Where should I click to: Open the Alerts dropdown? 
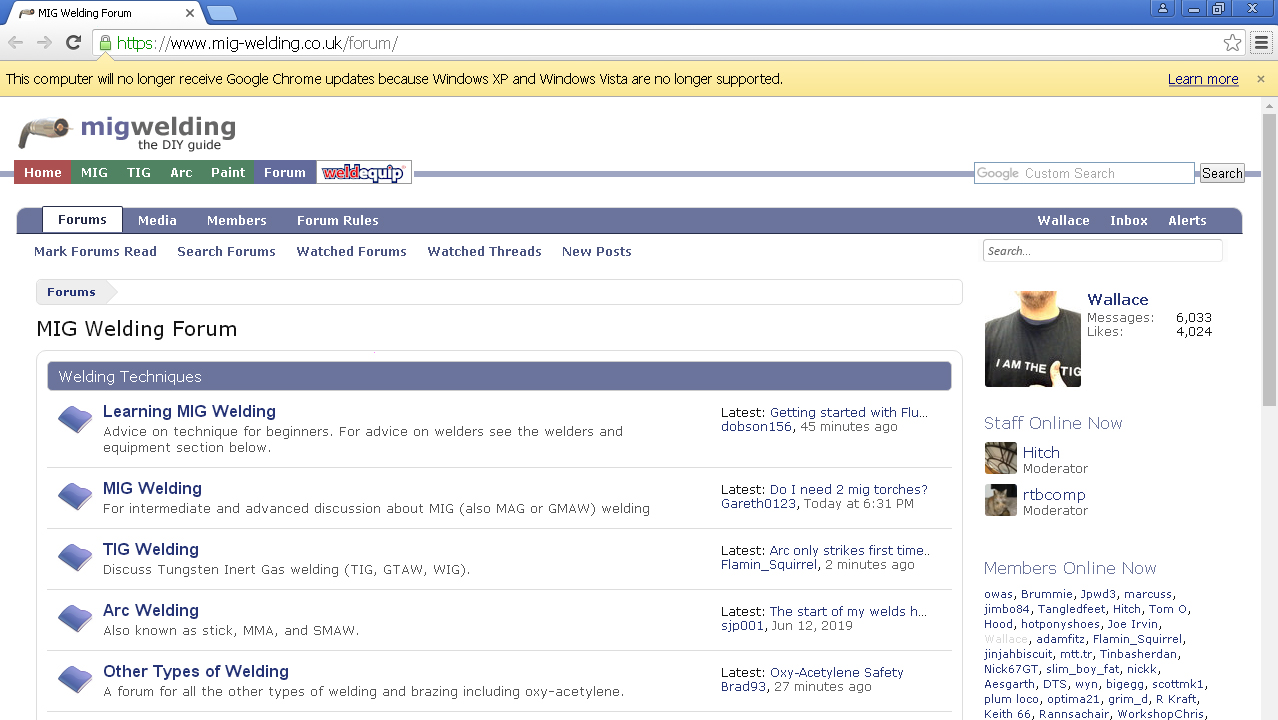tap(1188, 220)
